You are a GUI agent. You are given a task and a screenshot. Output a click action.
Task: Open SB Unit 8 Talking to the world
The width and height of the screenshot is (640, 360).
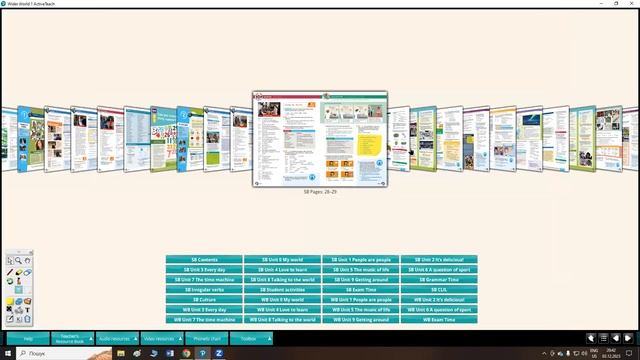click(x=282, y=280)
